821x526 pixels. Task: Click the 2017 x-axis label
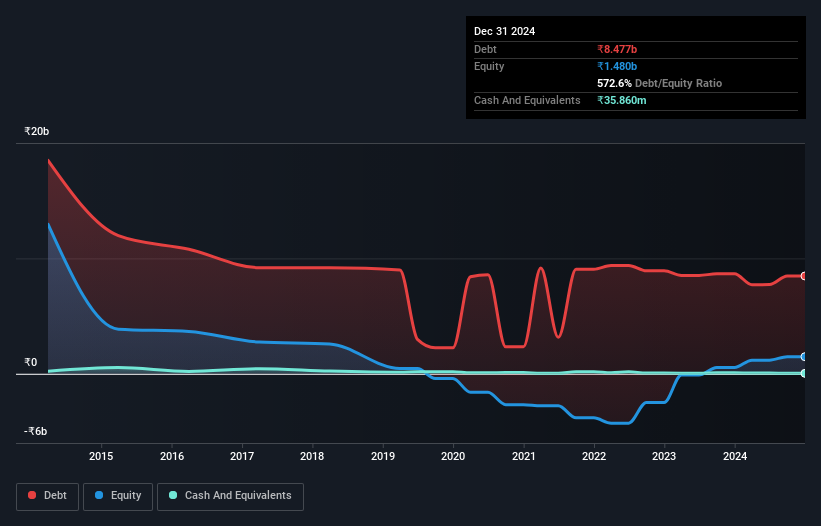(x=242, y=456)
